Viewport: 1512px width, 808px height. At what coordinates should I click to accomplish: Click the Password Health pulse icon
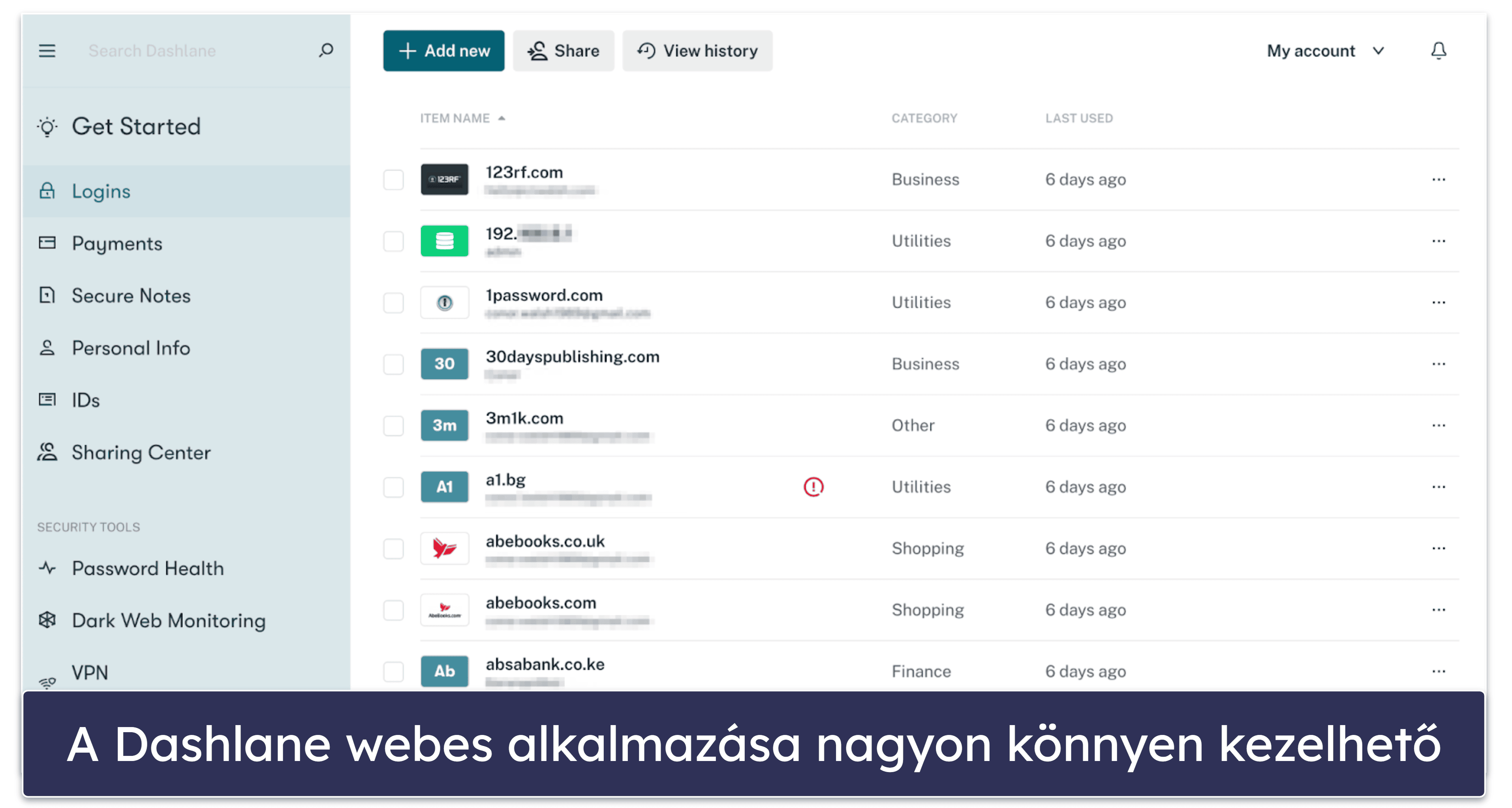pos(47,568)
